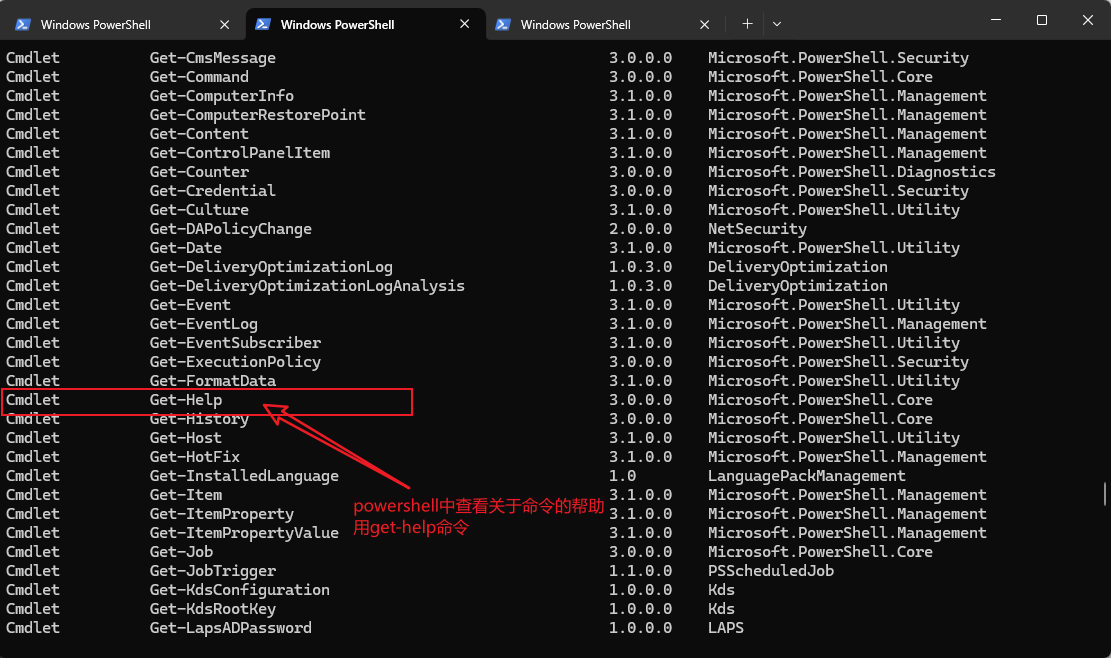Open the tab switcher dropdown chevron
The height and width of the screenshot is (658, 1111).
click(x=778, y=20)
